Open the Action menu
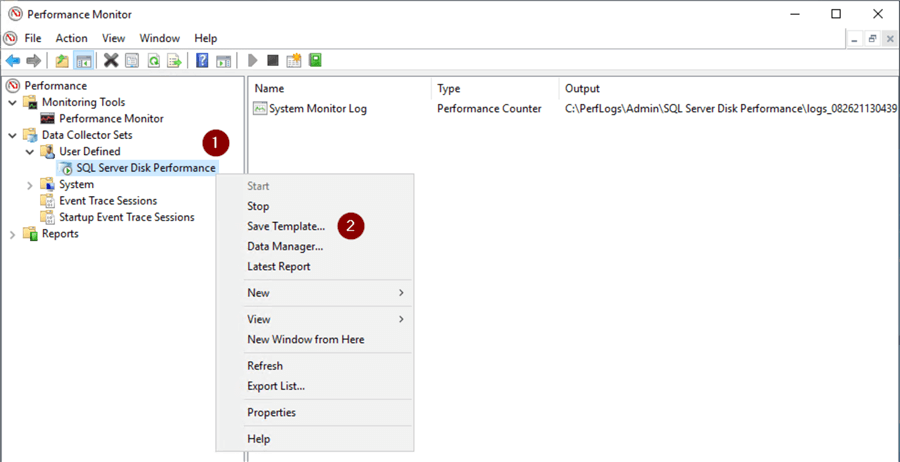900x462 pixels. (72, 38)
